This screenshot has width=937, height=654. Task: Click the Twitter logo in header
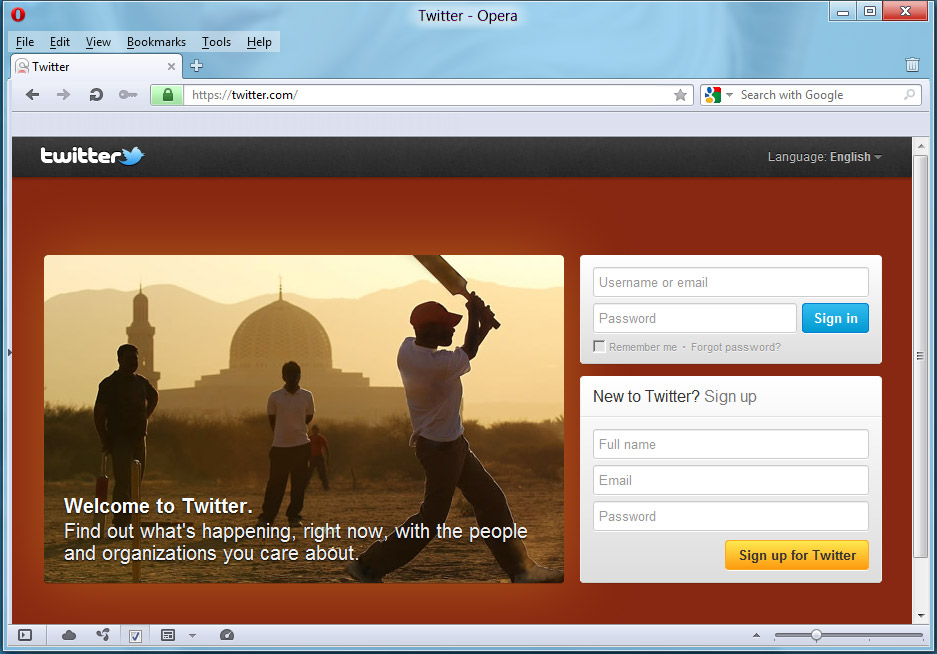pyautogui.click(x=92, y=156)
